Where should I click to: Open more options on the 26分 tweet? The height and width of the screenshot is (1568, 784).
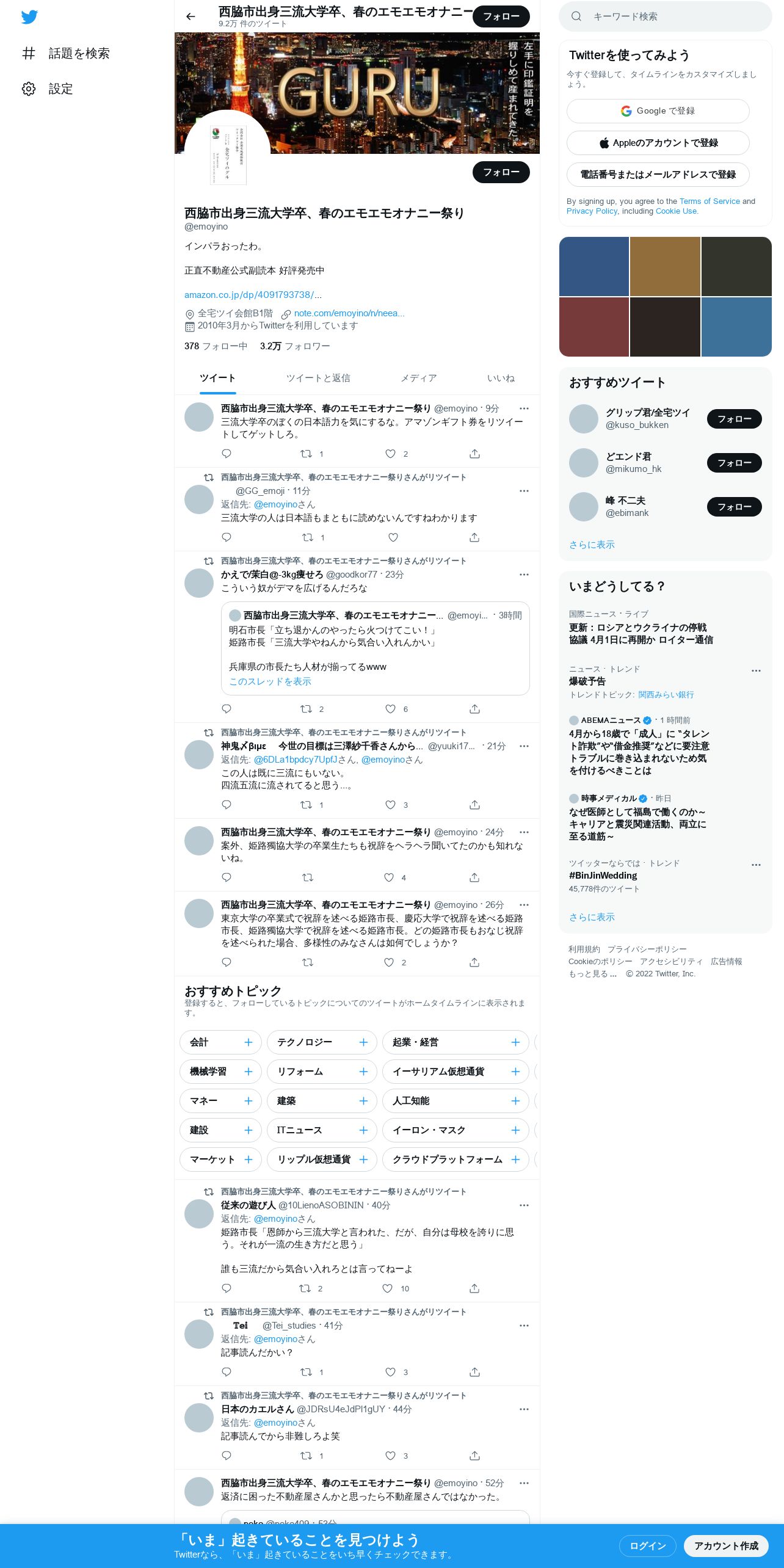coord(524,905)
